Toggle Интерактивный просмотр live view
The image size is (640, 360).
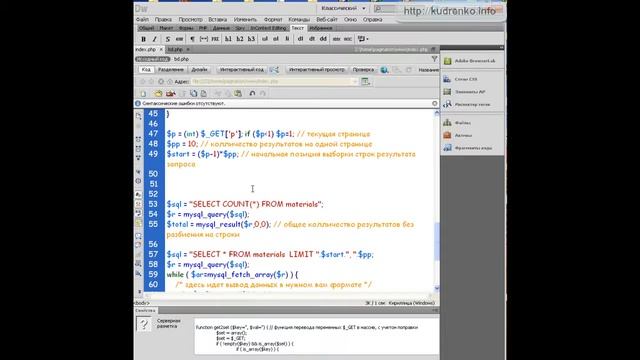point(317,70)
